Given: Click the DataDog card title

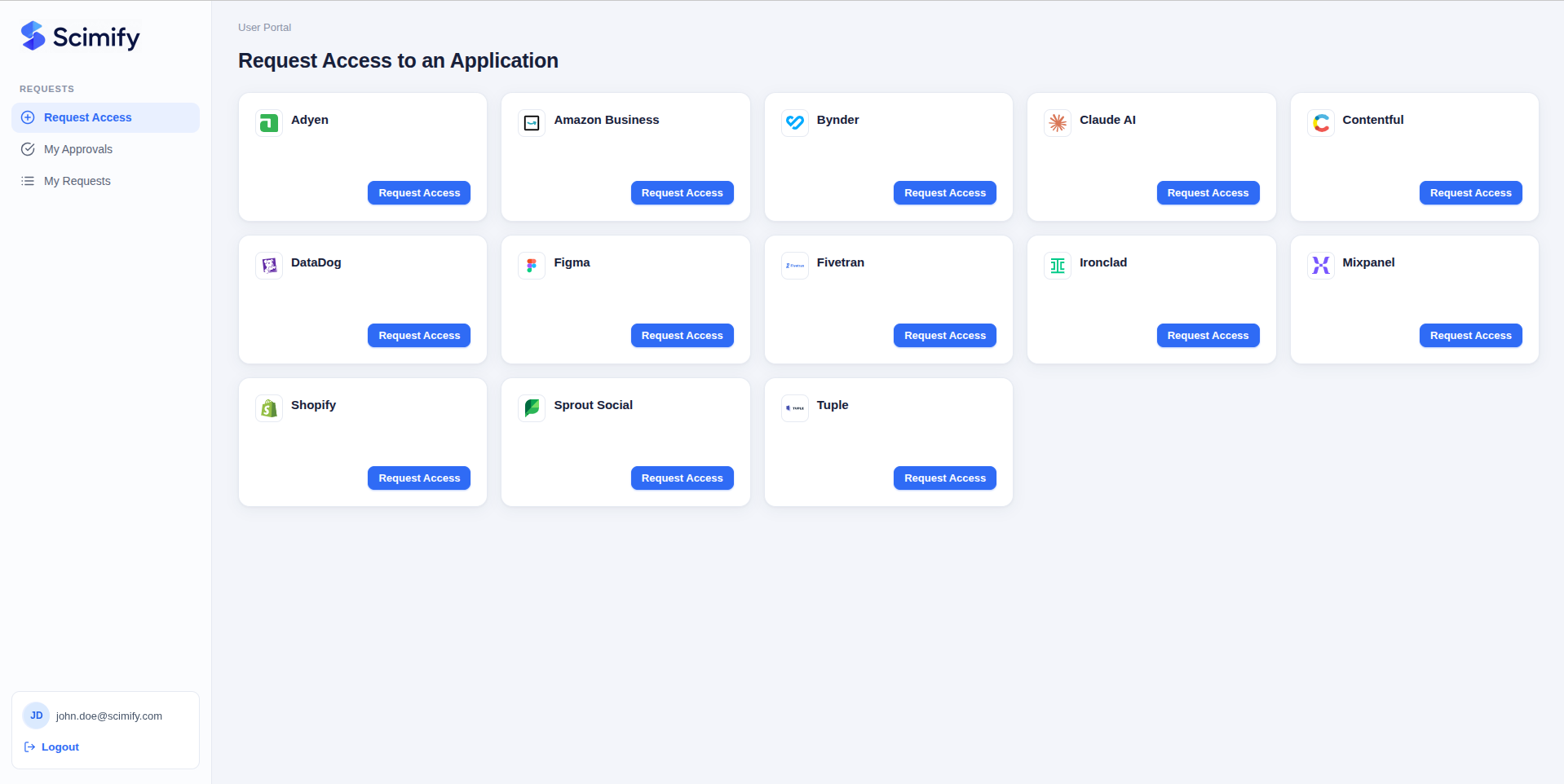Looking at the screenshot, I should (316, 262).
